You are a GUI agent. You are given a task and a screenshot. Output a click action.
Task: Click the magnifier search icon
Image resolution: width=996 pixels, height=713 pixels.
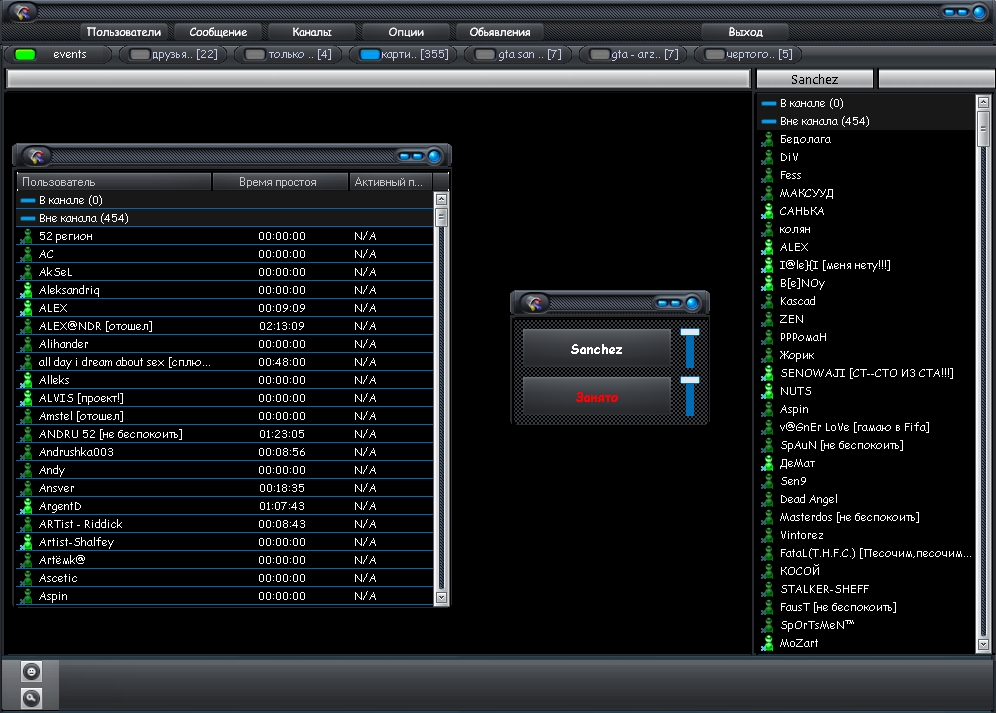pyautogui.click(x=32, y=698)
